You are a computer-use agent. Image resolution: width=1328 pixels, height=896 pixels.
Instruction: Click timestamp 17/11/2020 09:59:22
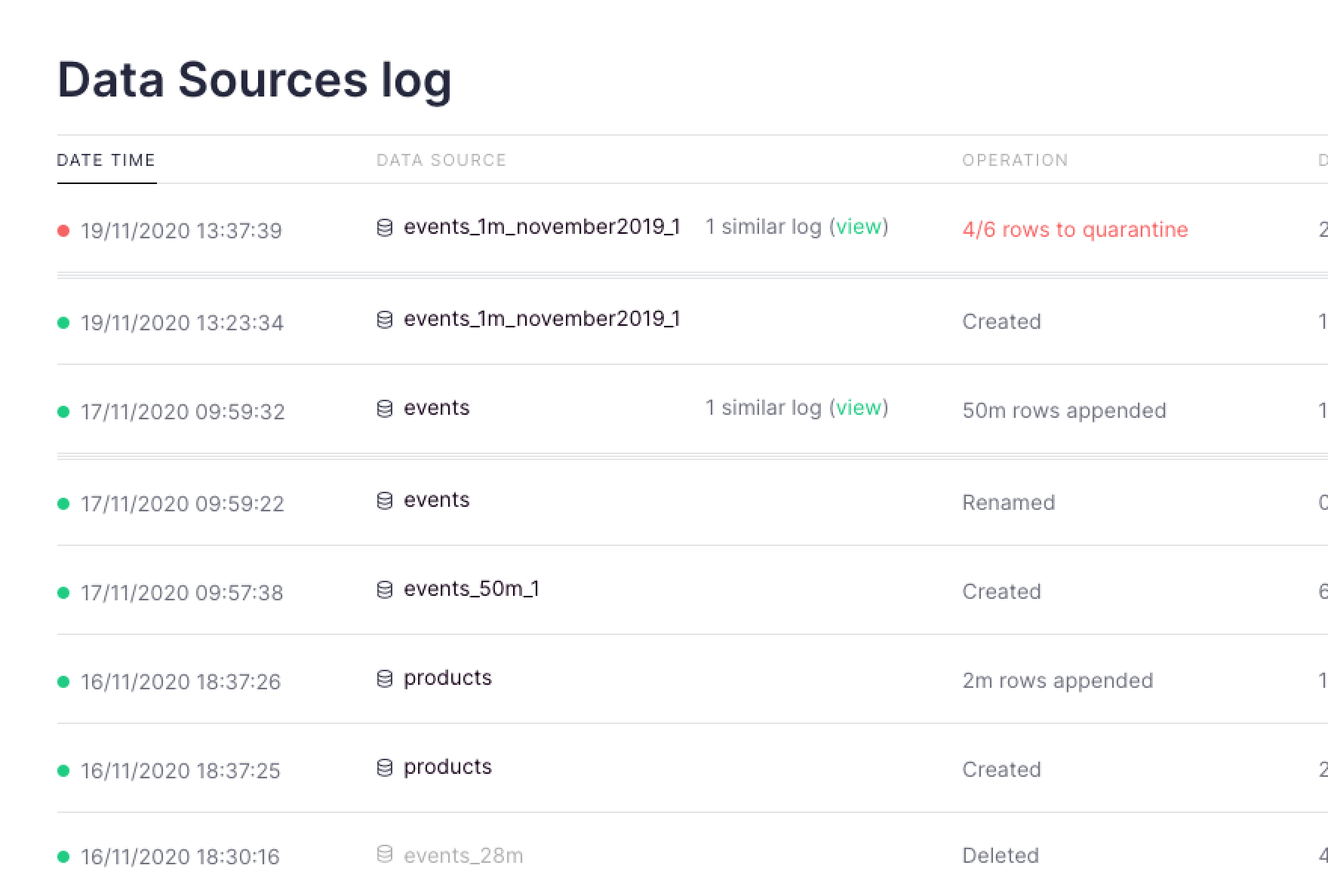click(x=182, y=504)
